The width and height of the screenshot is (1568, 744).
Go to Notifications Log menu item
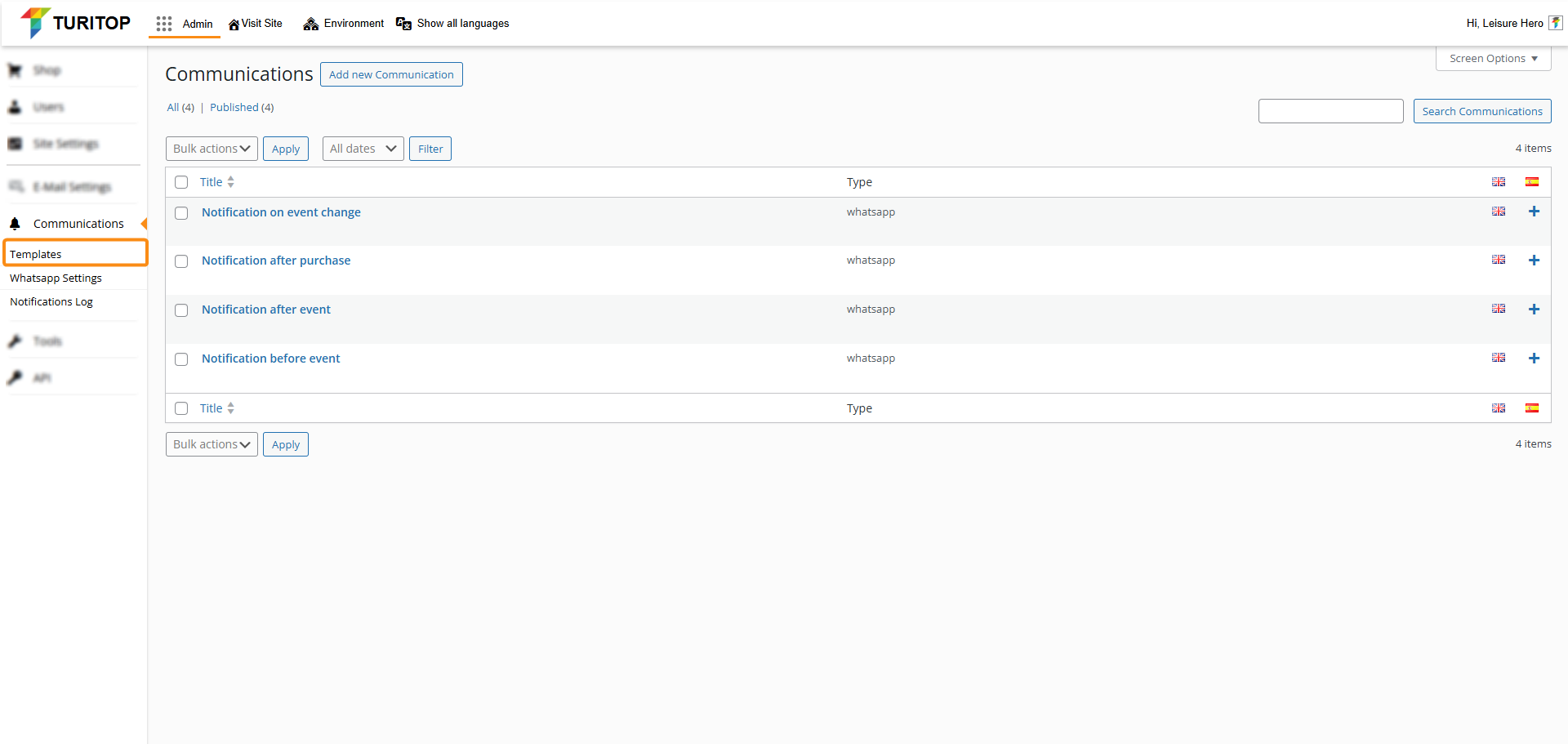click(51, 302)
